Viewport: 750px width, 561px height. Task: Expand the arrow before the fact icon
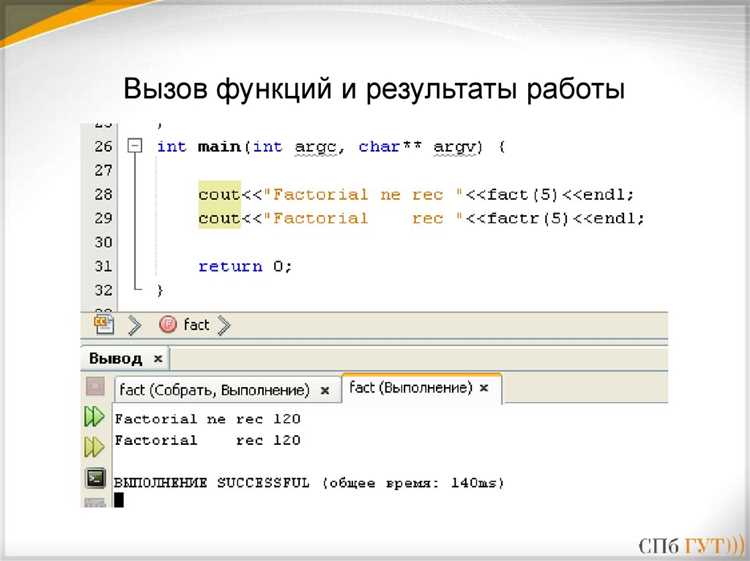coord(135,325)
